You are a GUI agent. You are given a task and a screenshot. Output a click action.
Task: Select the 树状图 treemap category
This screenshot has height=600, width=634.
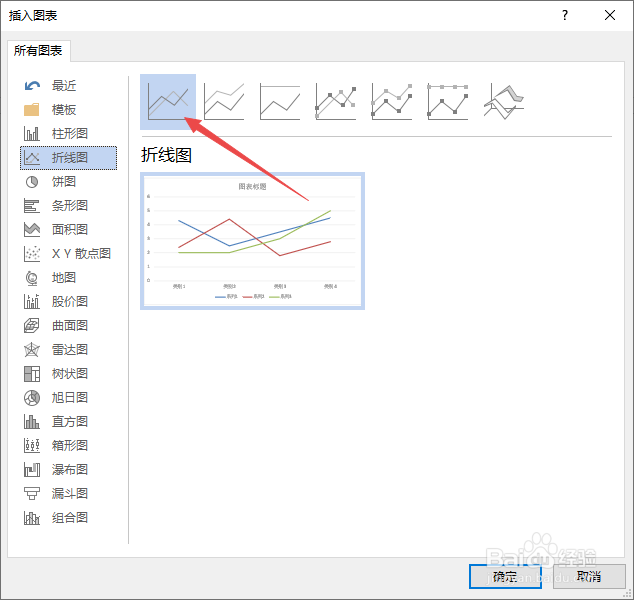click(x=68, y=373)
